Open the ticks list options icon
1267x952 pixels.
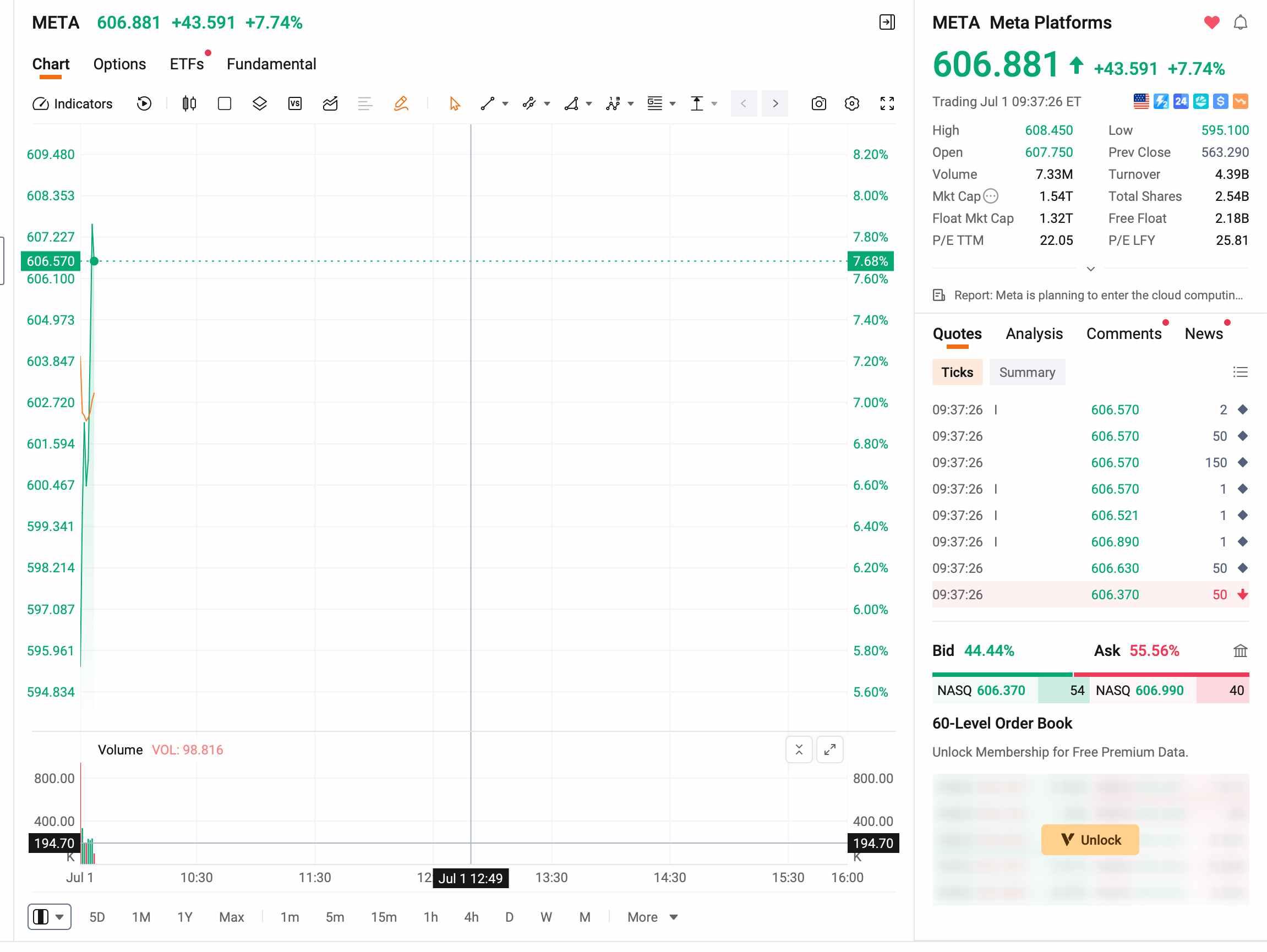click(x=1240, y=373)
